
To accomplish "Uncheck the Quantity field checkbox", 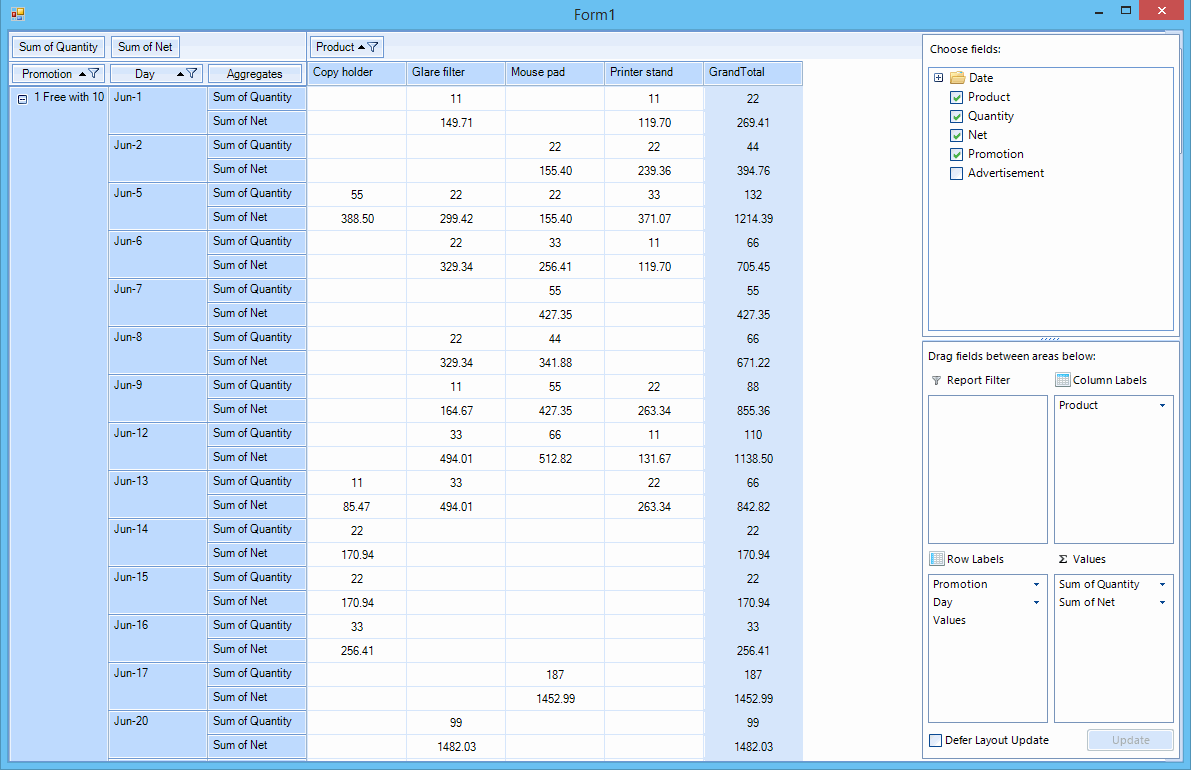I will pyautogui.click(x=957, y=116).
